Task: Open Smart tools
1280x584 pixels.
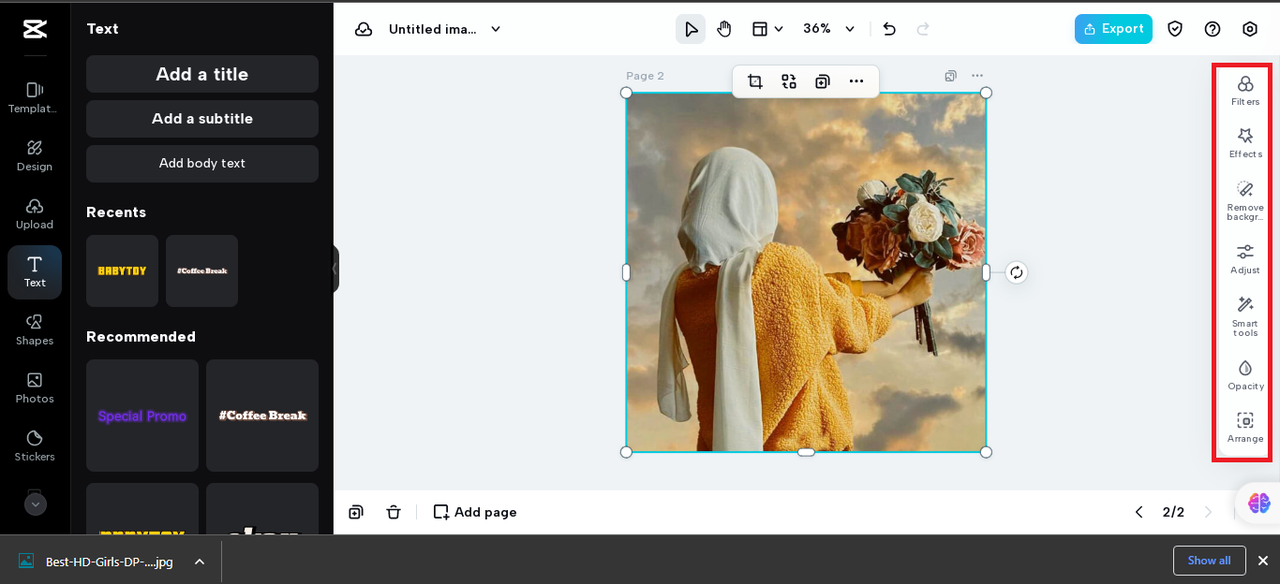Action: (x=1245, y=316)
